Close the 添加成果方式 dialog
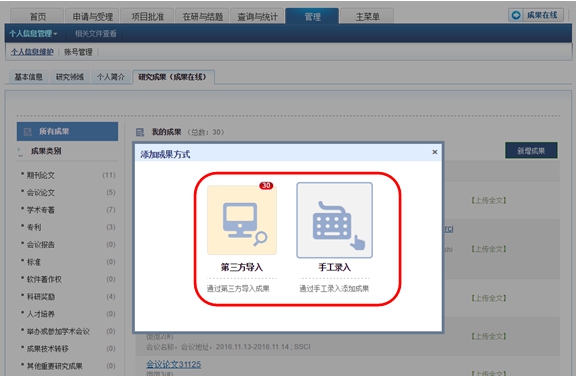 435,152
